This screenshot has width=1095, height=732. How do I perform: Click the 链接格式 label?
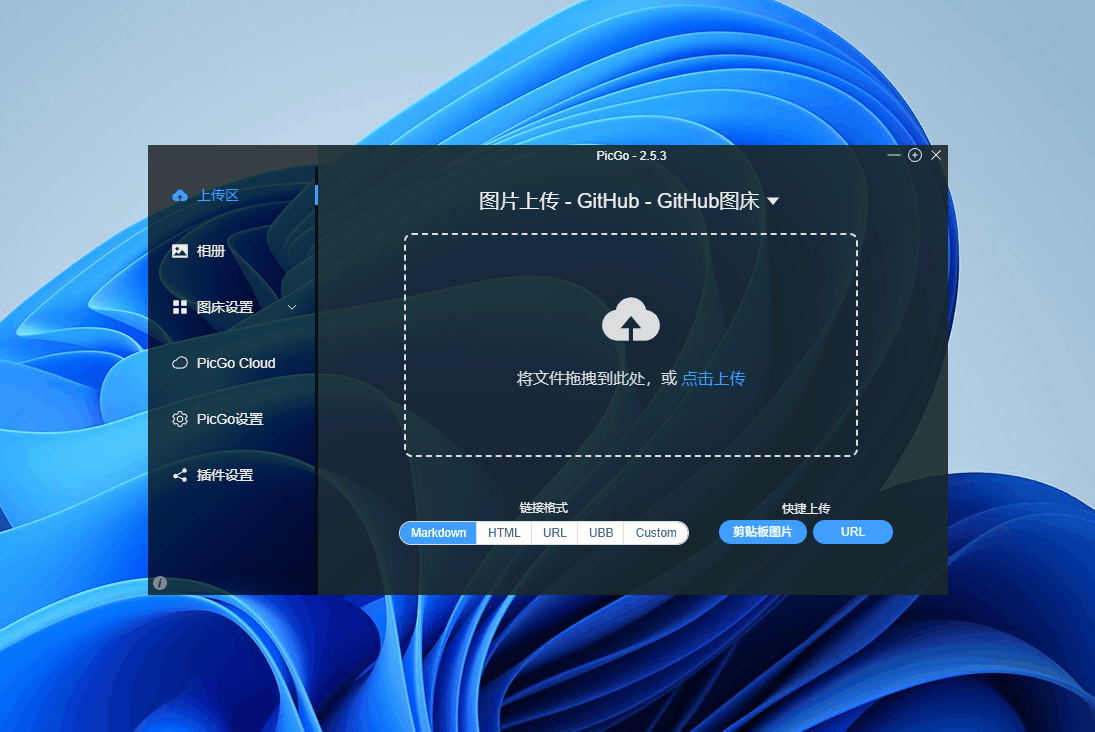[543, 508]
